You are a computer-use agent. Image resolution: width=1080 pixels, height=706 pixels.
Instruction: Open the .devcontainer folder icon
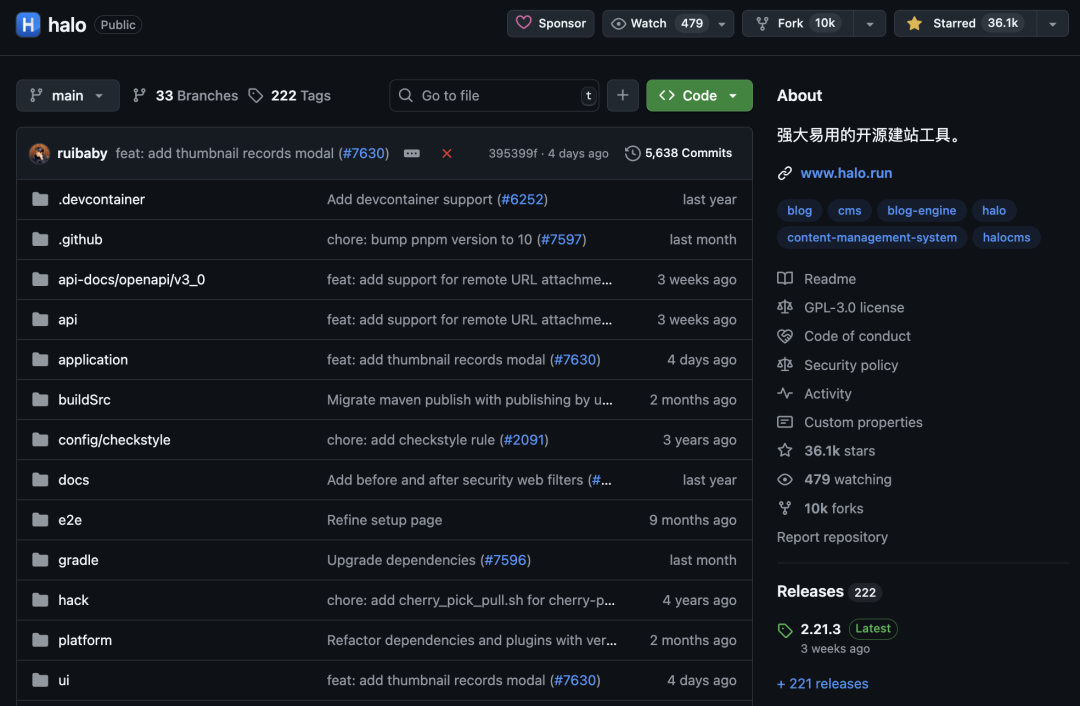pos(40,199)
